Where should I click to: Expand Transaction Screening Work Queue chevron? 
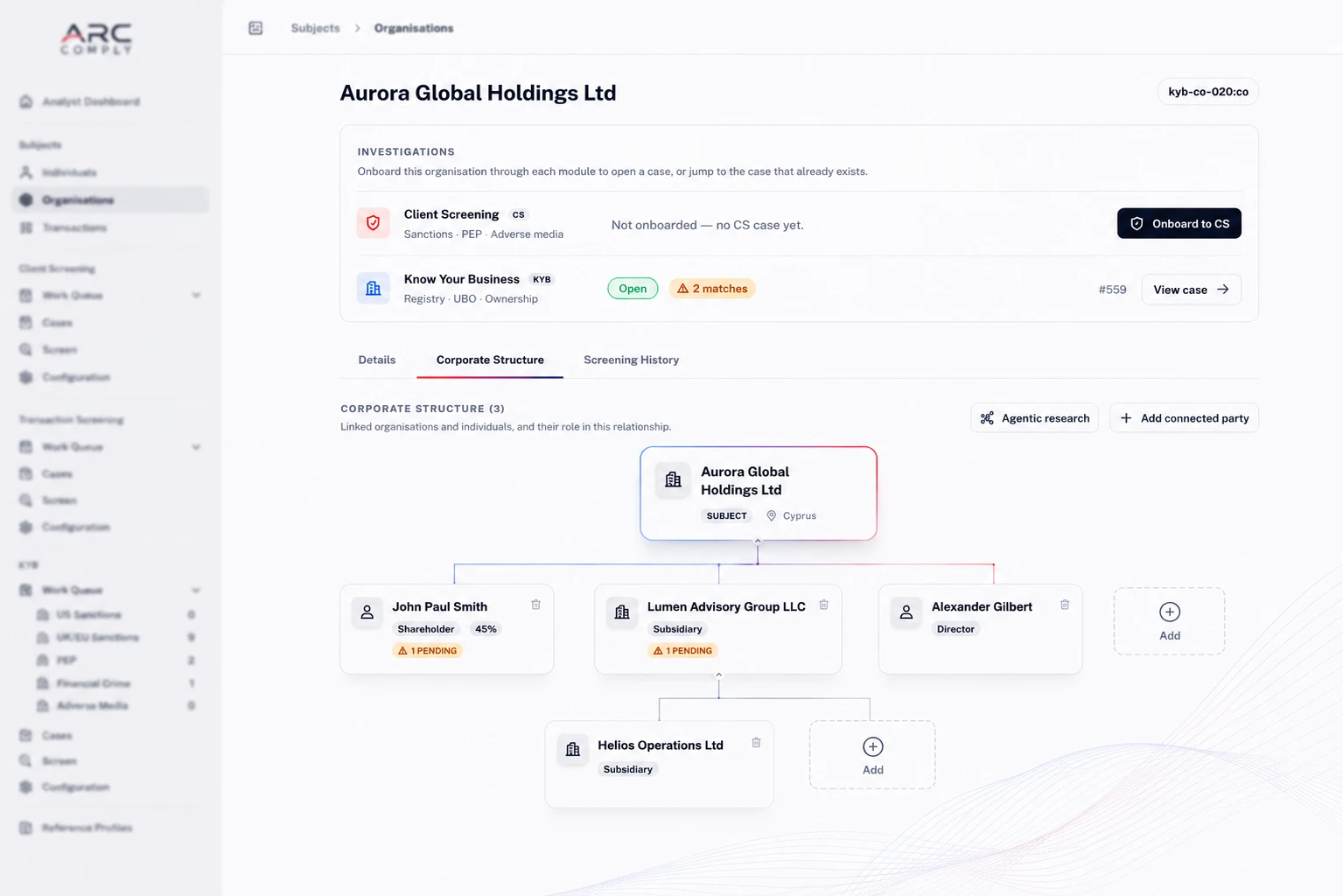196,447
